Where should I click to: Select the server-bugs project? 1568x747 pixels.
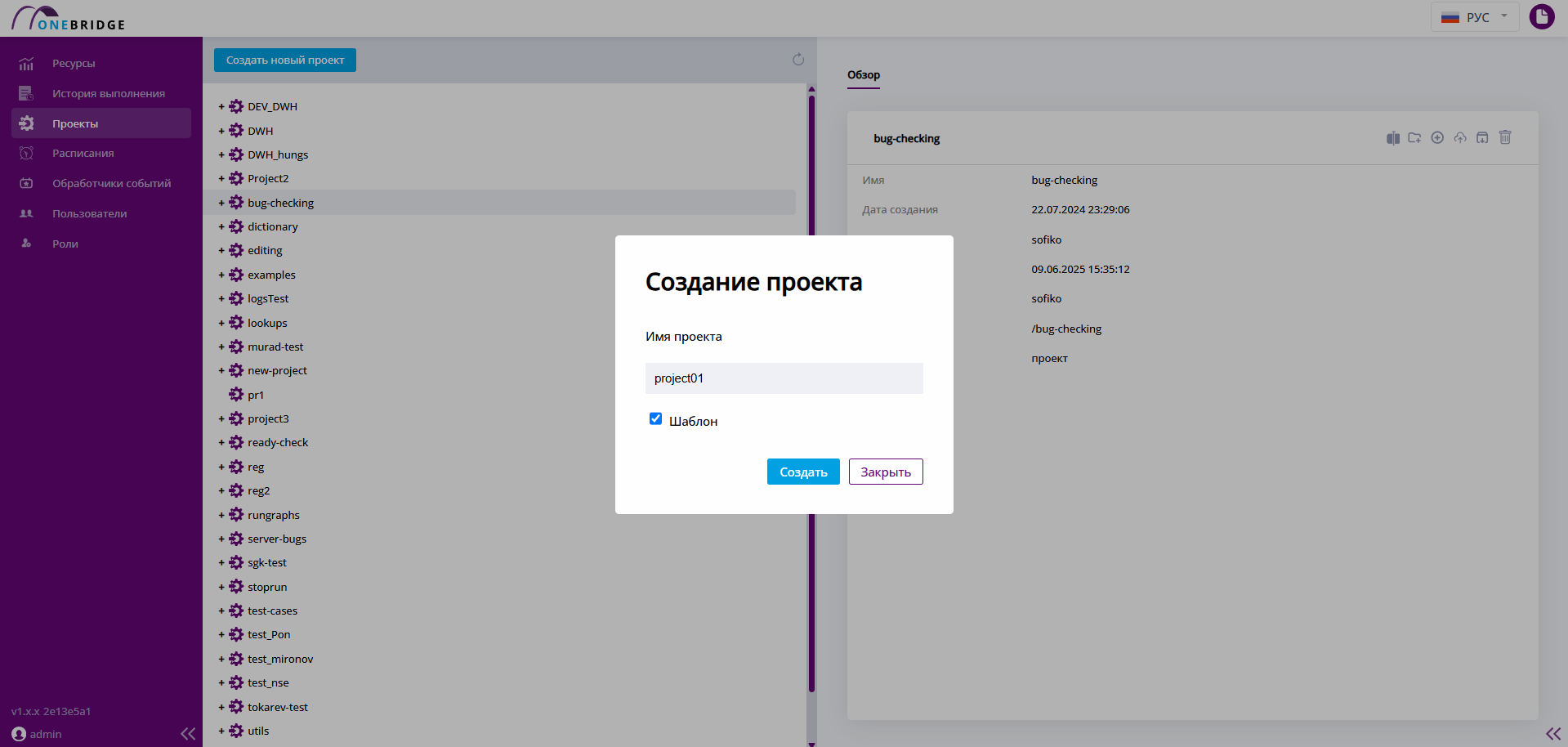[x=277, y=539]
